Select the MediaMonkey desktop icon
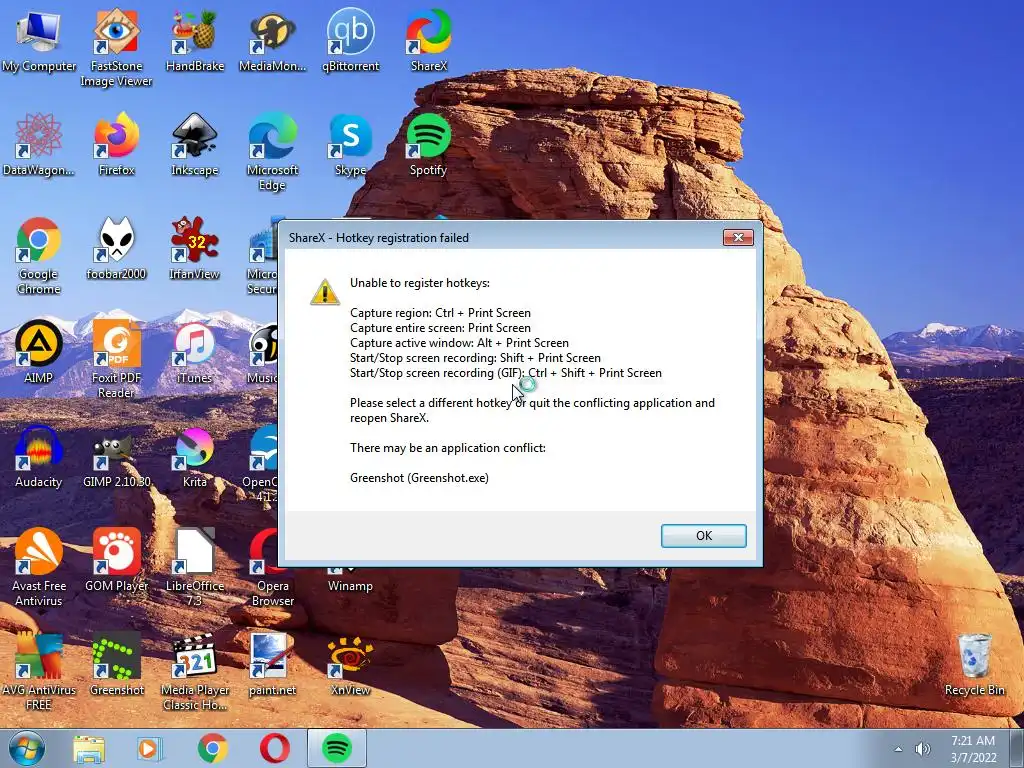This screenshot has height=768, width=1024. click(x=272, y=42)
